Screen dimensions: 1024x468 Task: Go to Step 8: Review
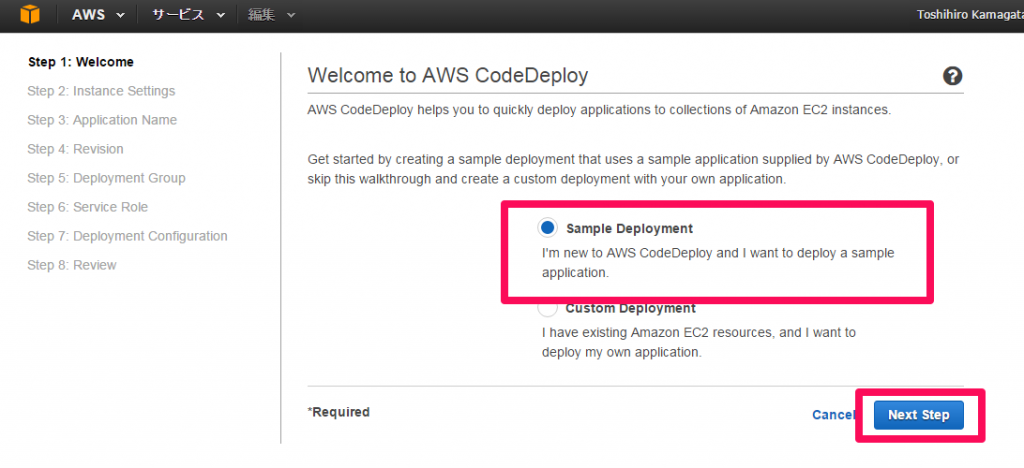72,265
